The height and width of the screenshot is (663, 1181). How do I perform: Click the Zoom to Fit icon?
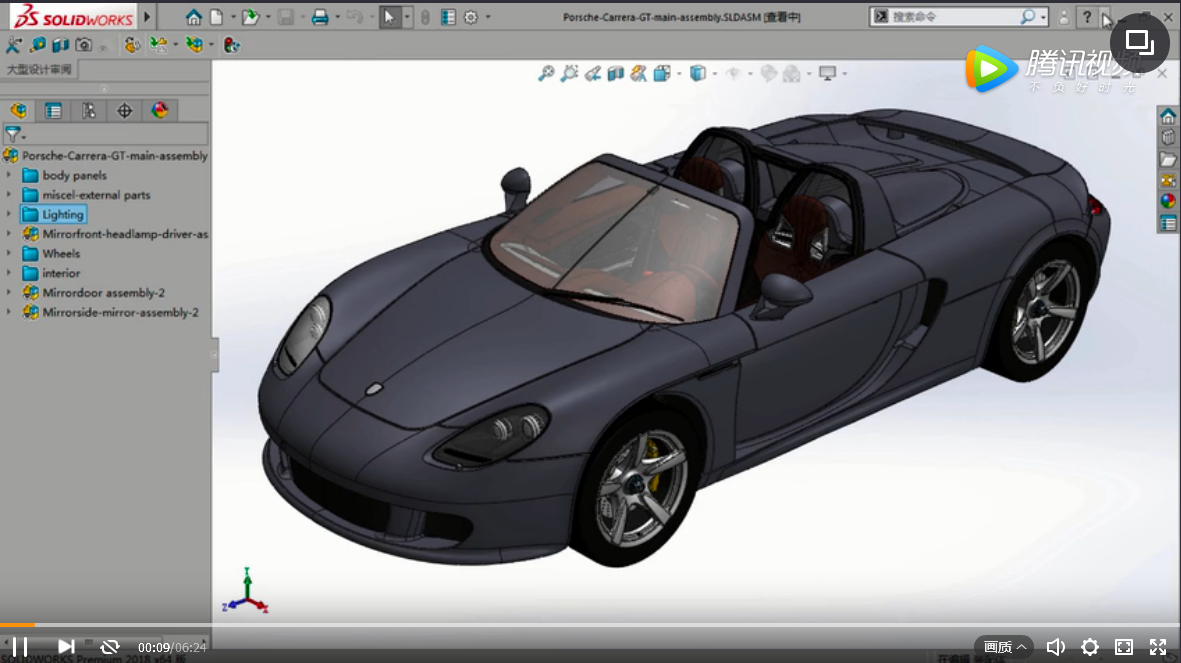pos(546,73)
